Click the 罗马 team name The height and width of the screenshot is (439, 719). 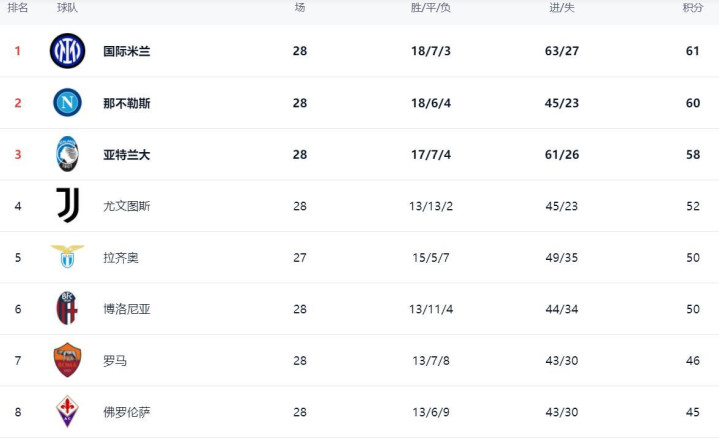115,361
